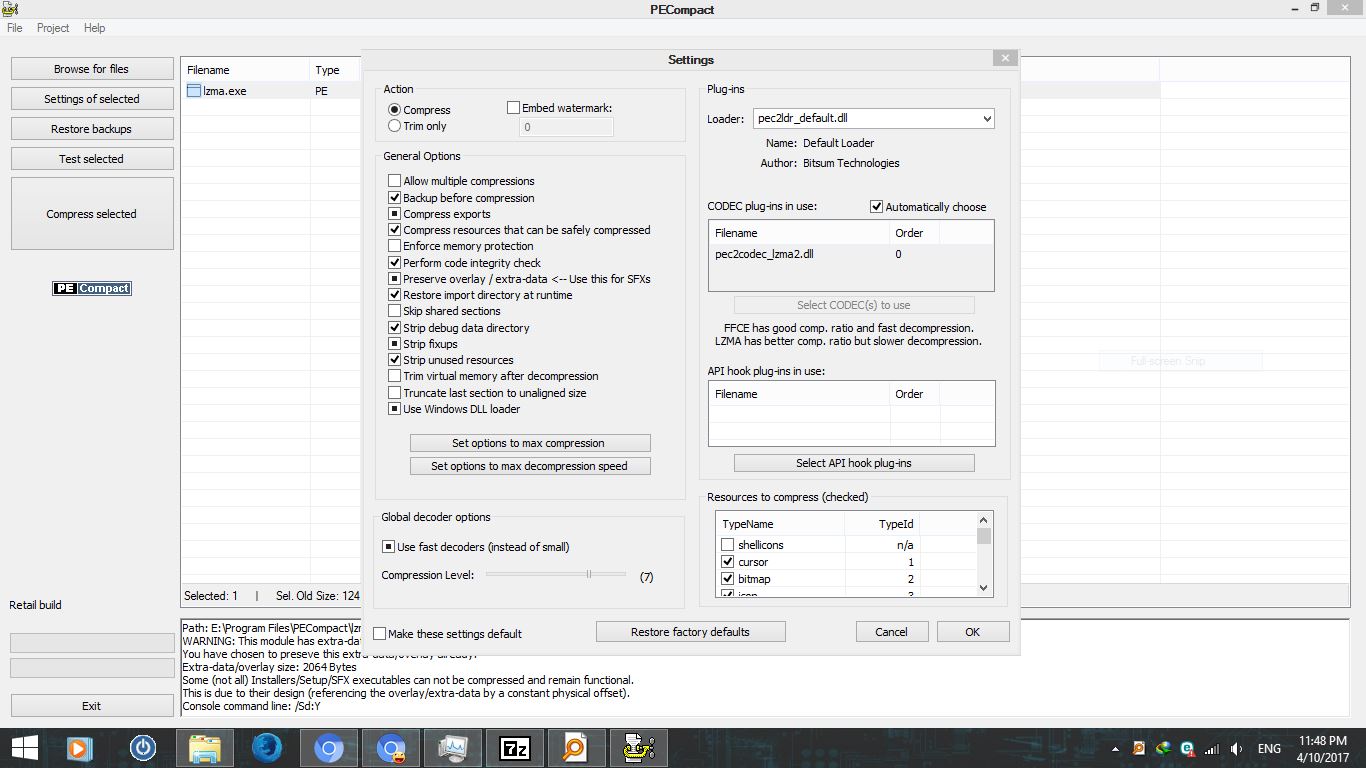The height and width of the screenshot is (768, 1366).
Task: Click the Filename column header in file list
Action: [246, 70]
